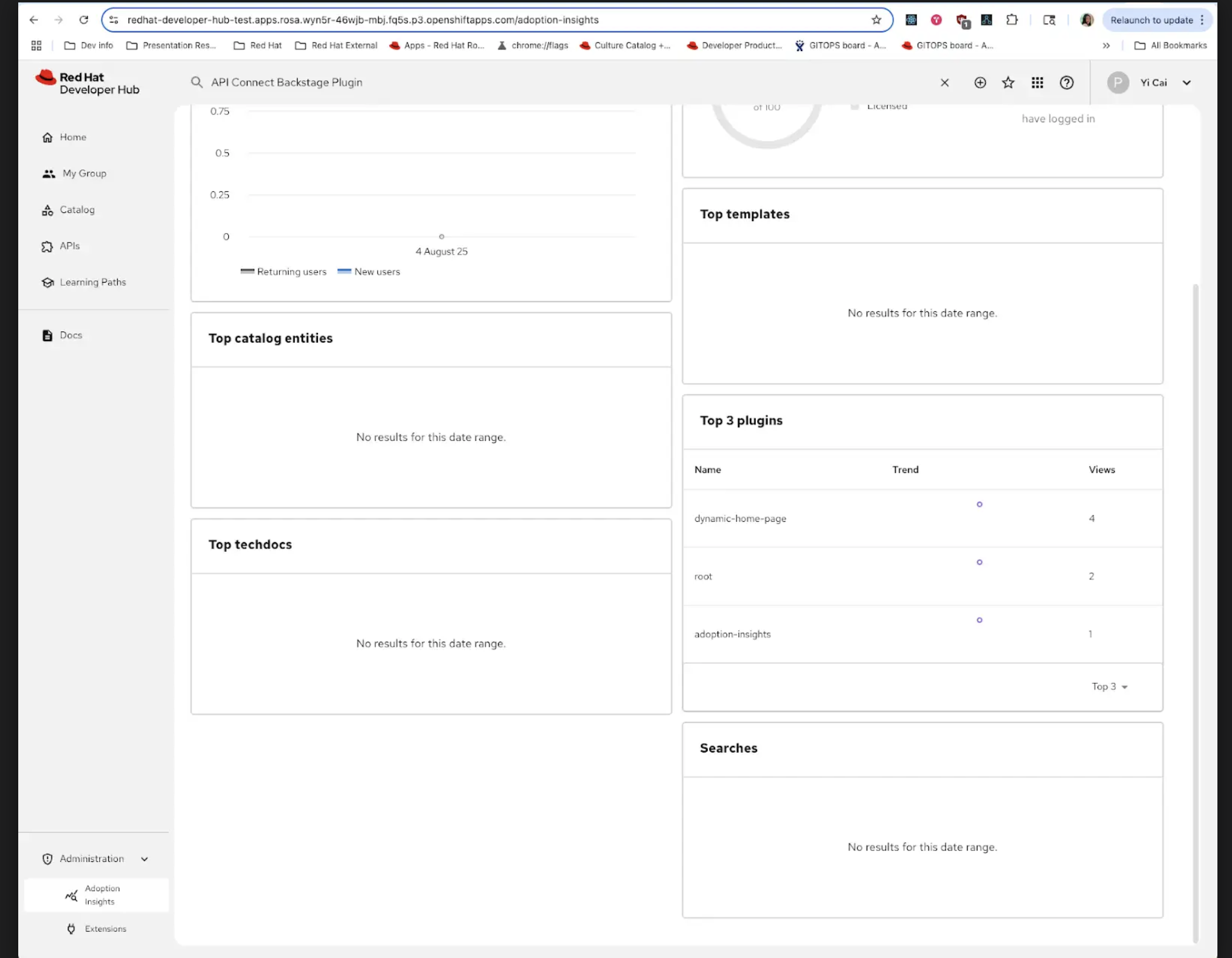Open the application launcher grid
This screenshot has width=1232, height=958.
click(x=1037, y=83)
